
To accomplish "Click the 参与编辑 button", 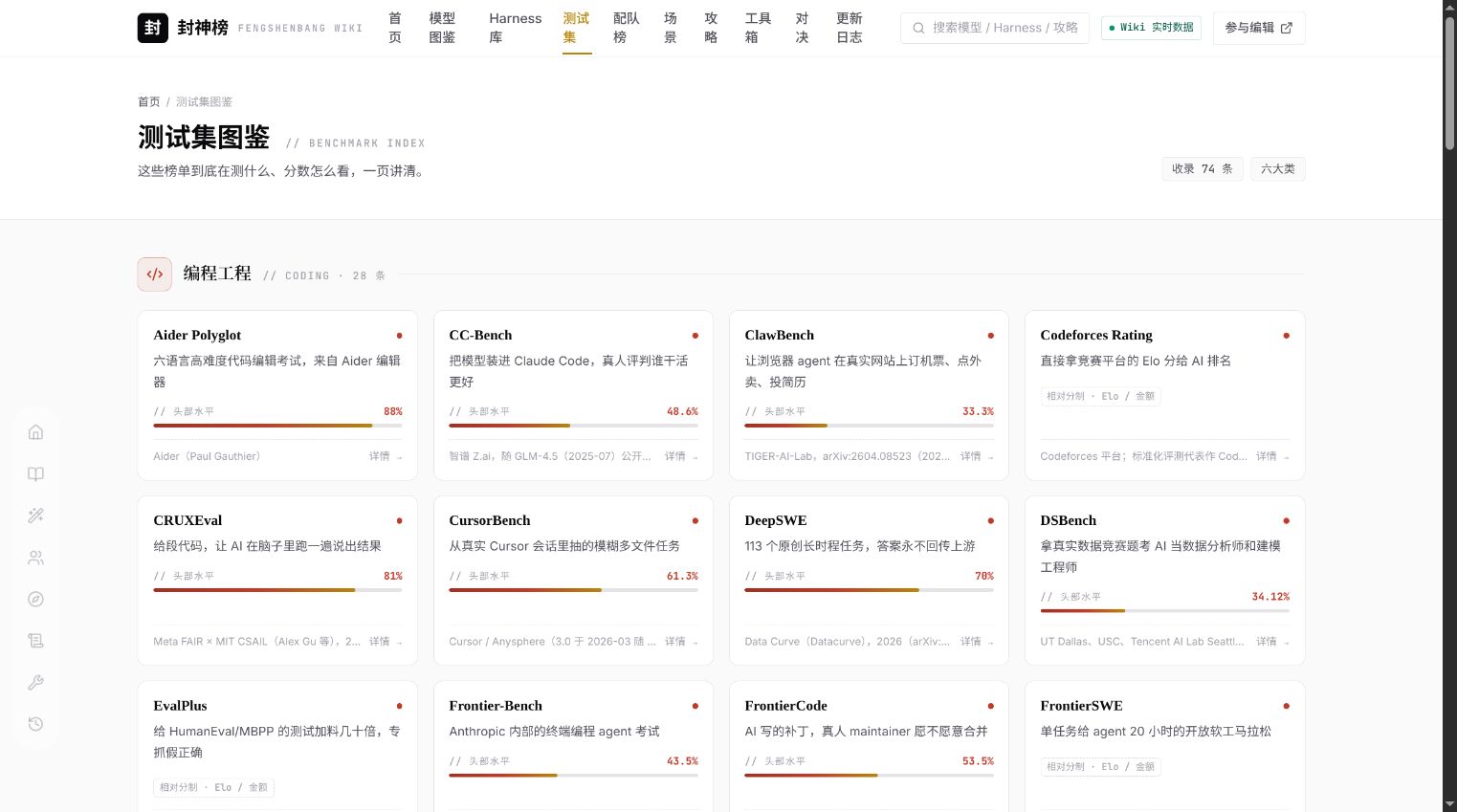I will (1258, 28).
